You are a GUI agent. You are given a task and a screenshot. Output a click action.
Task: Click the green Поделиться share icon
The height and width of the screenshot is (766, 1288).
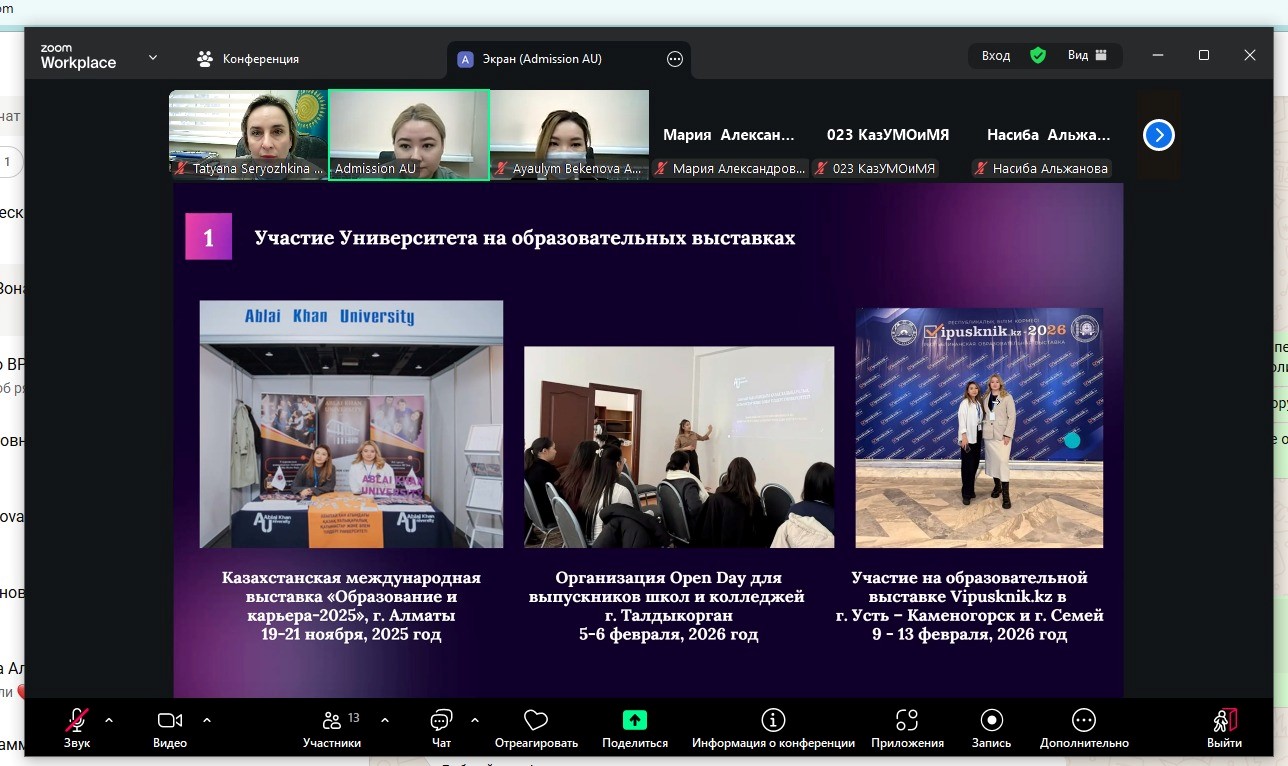tap(634, 722)
